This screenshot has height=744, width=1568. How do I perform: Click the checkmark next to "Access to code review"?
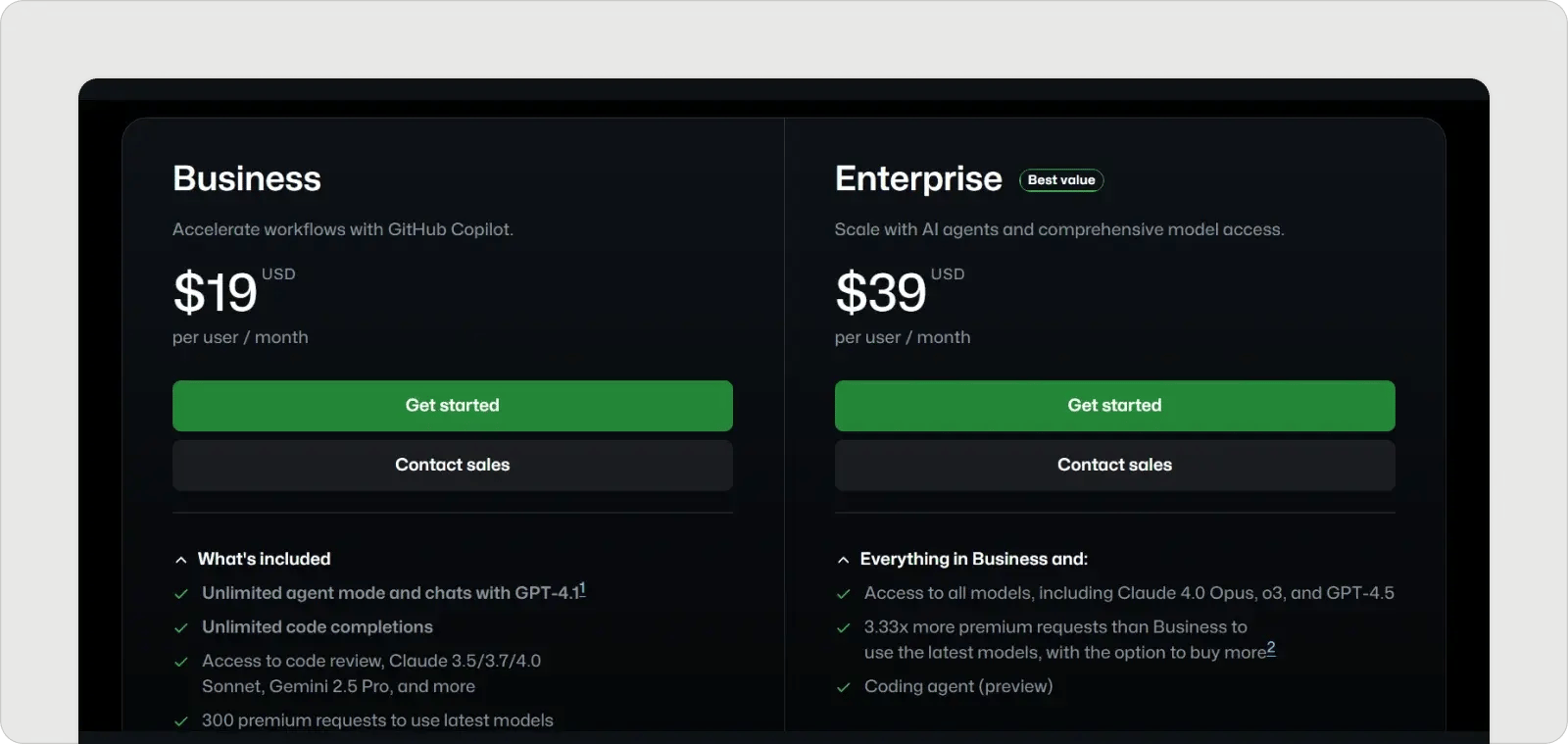coord(182,661)
